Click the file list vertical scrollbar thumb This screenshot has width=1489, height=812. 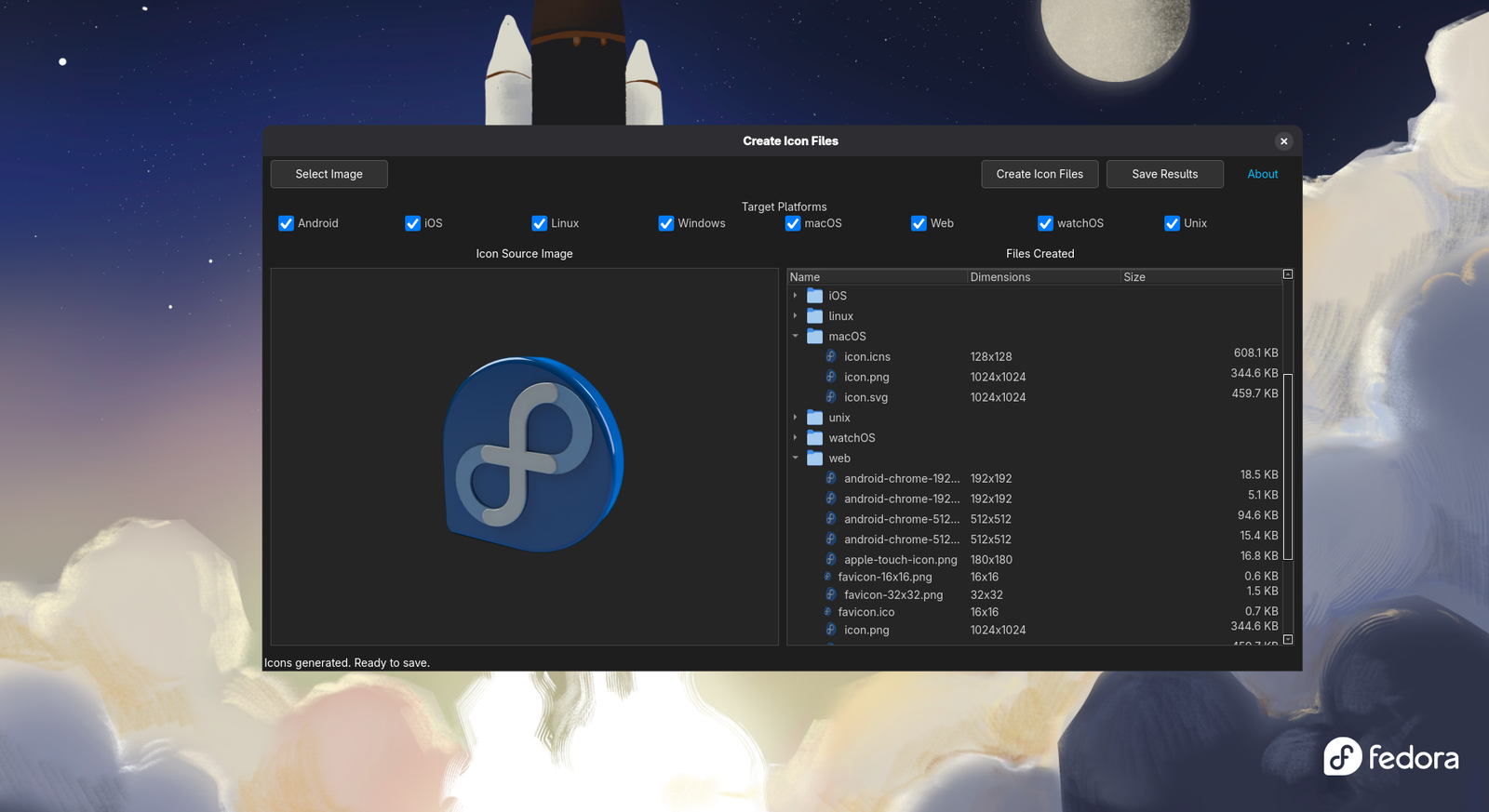(1288, 466)
